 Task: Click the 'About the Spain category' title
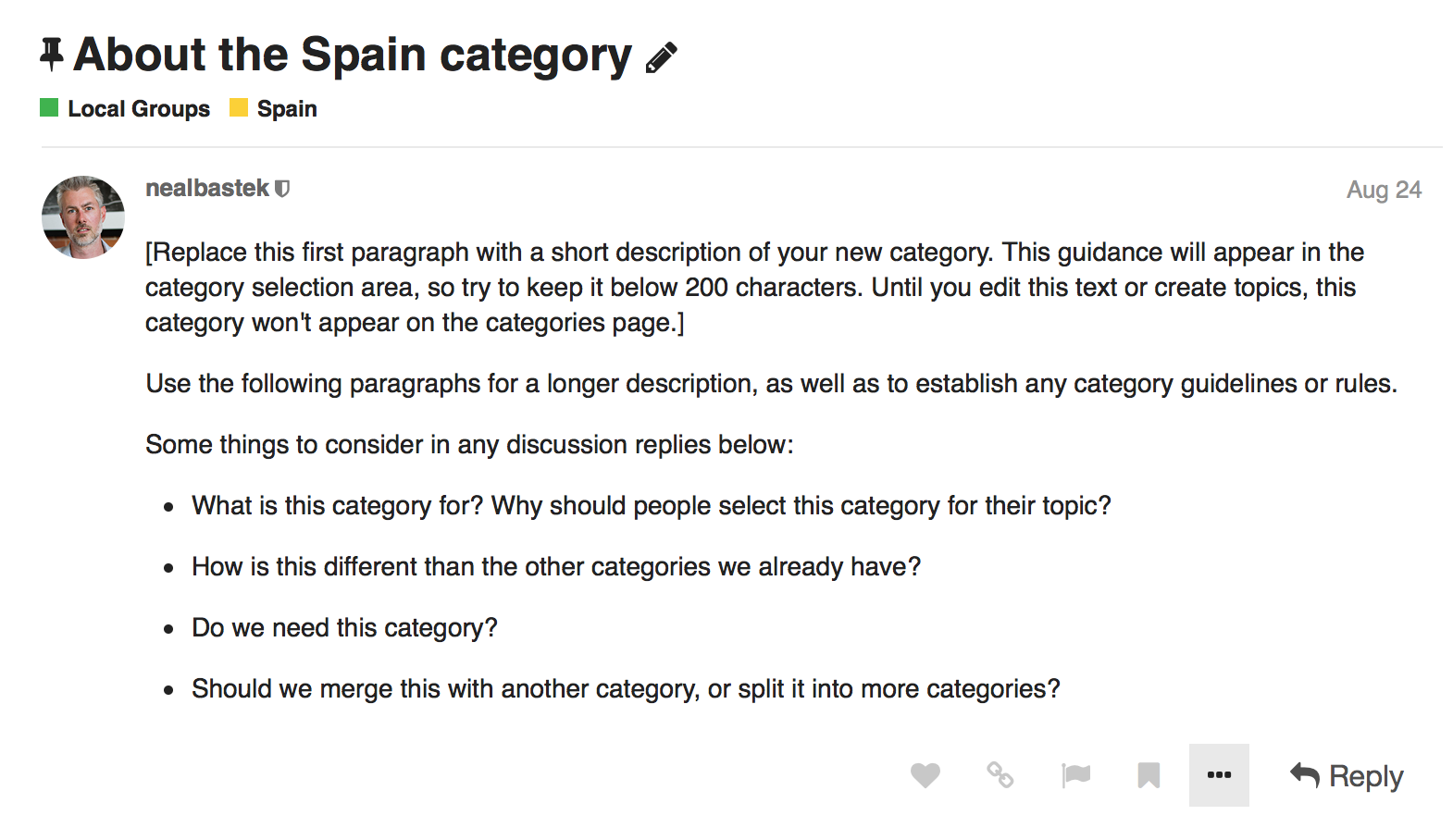(x=353, y=55)
